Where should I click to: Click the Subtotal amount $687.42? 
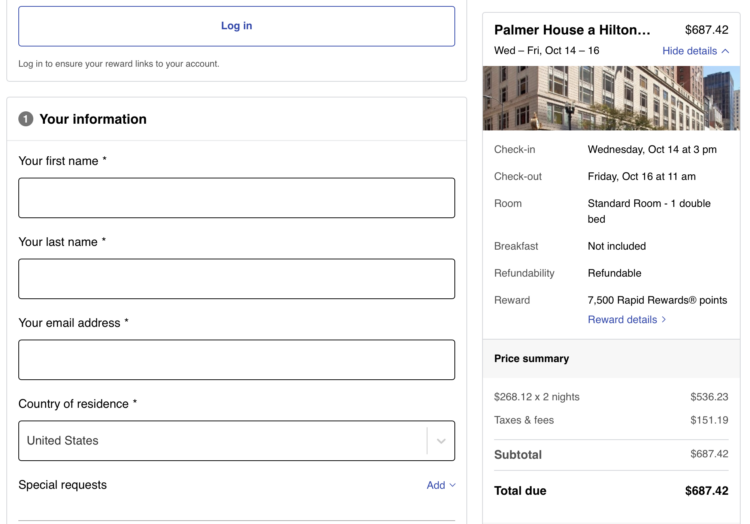point(709,454)
